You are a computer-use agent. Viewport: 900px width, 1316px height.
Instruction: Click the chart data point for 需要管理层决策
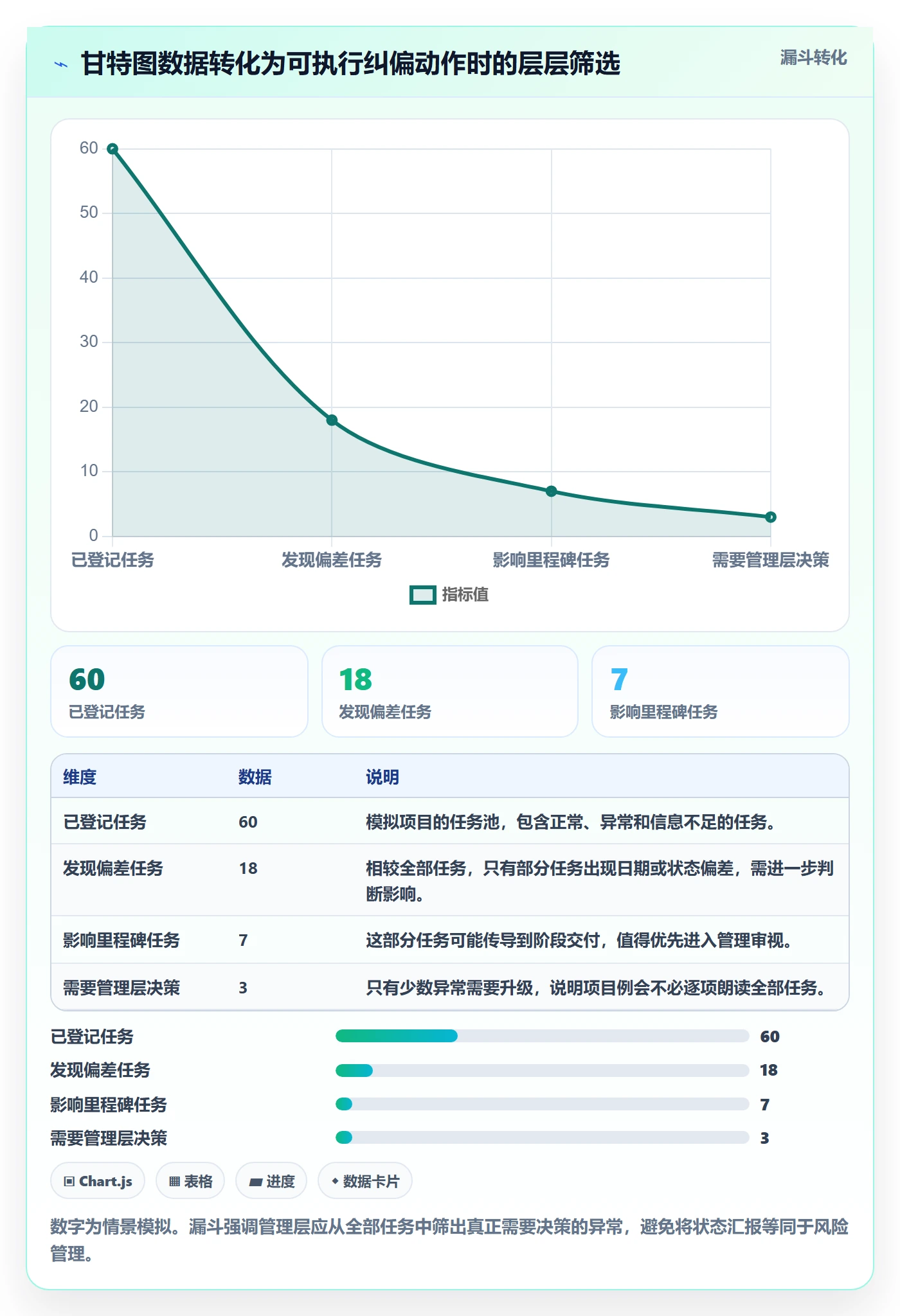pos(771,517)
